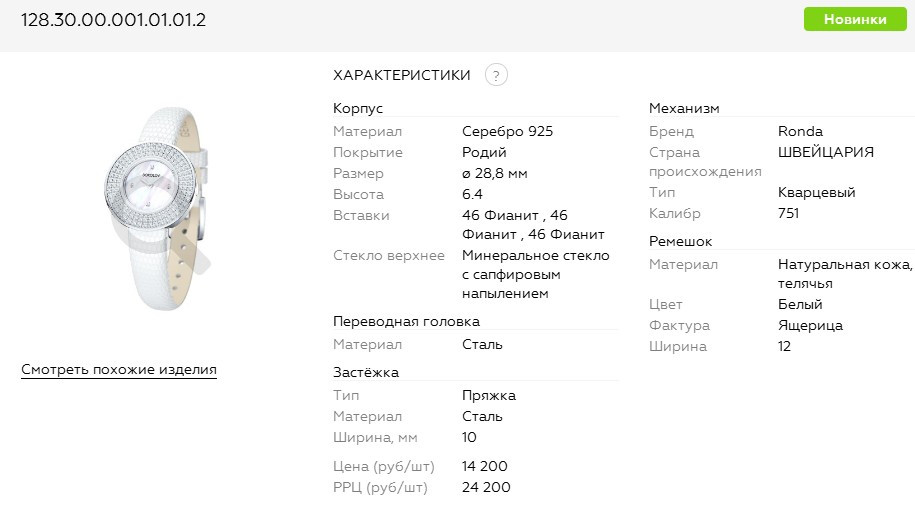This screenshot has height=511, width=915.
Task: Click the РРЦ (руб/шт) label
Action: 380,488
